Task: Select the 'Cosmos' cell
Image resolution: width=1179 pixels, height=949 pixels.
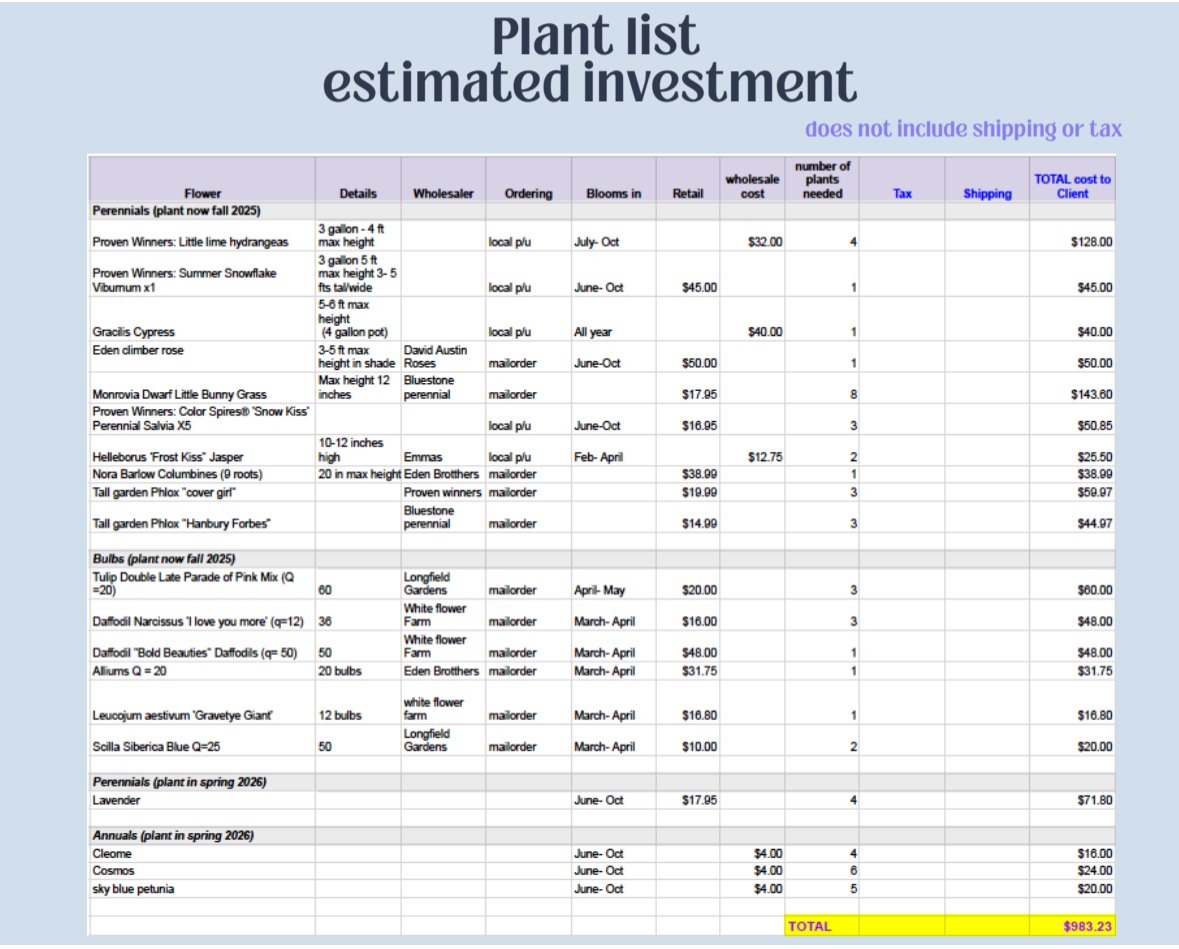Action: point(202,871)
